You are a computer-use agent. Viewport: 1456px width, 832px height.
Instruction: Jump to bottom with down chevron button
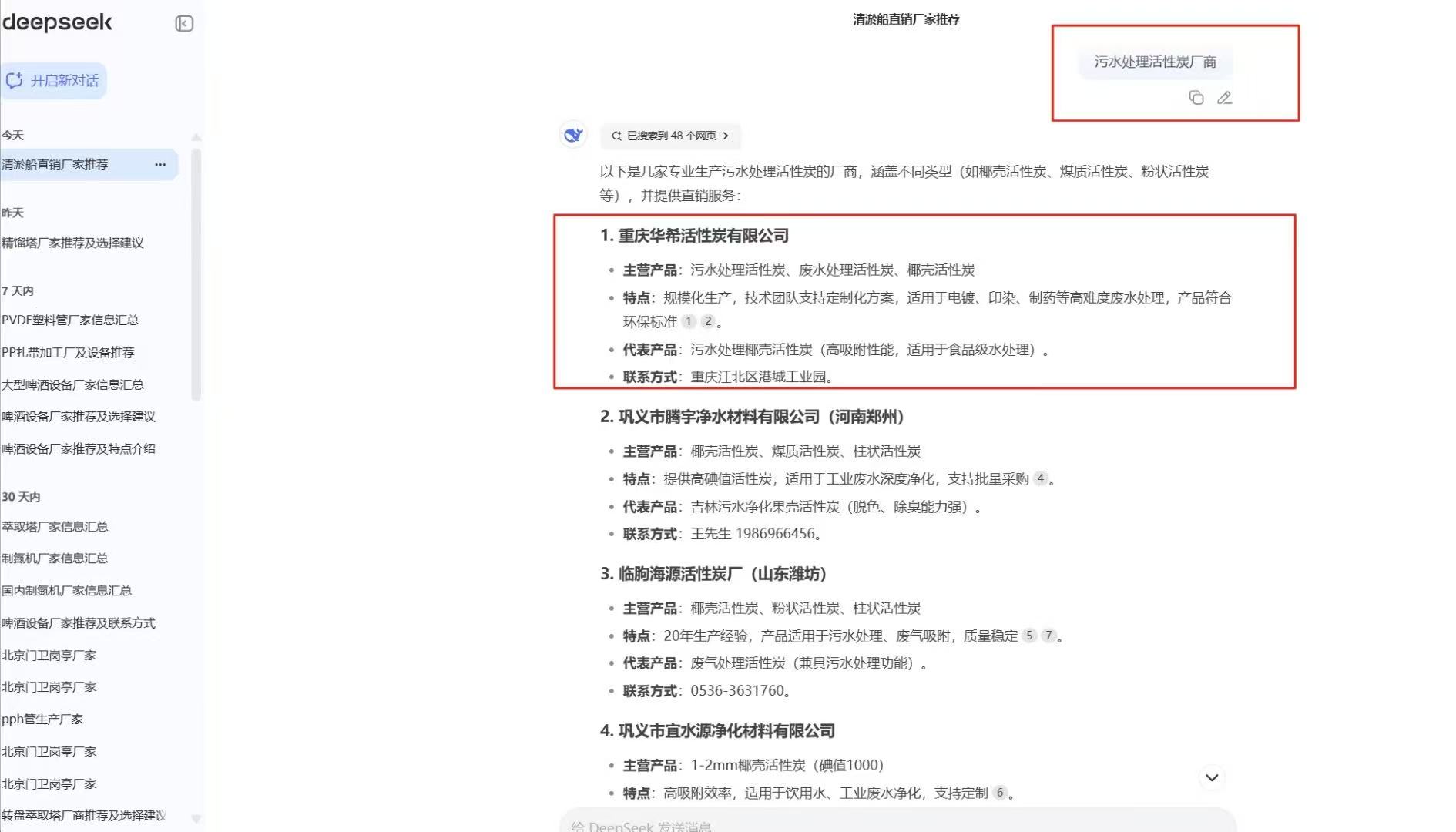(x=1212, y=777)
